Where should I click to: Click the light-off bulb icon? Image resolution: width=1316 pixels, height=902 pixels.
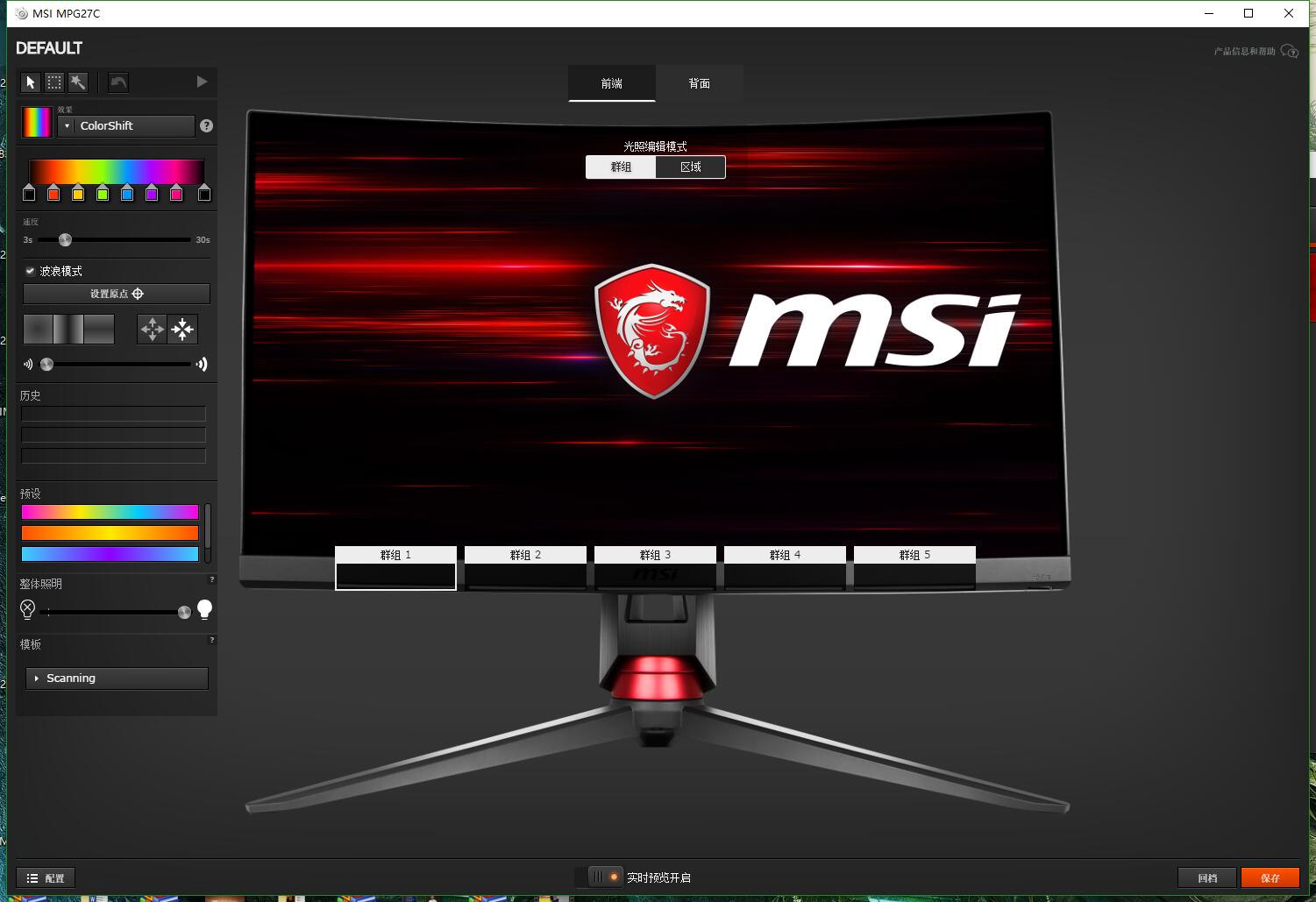click(x=27, y=609)
